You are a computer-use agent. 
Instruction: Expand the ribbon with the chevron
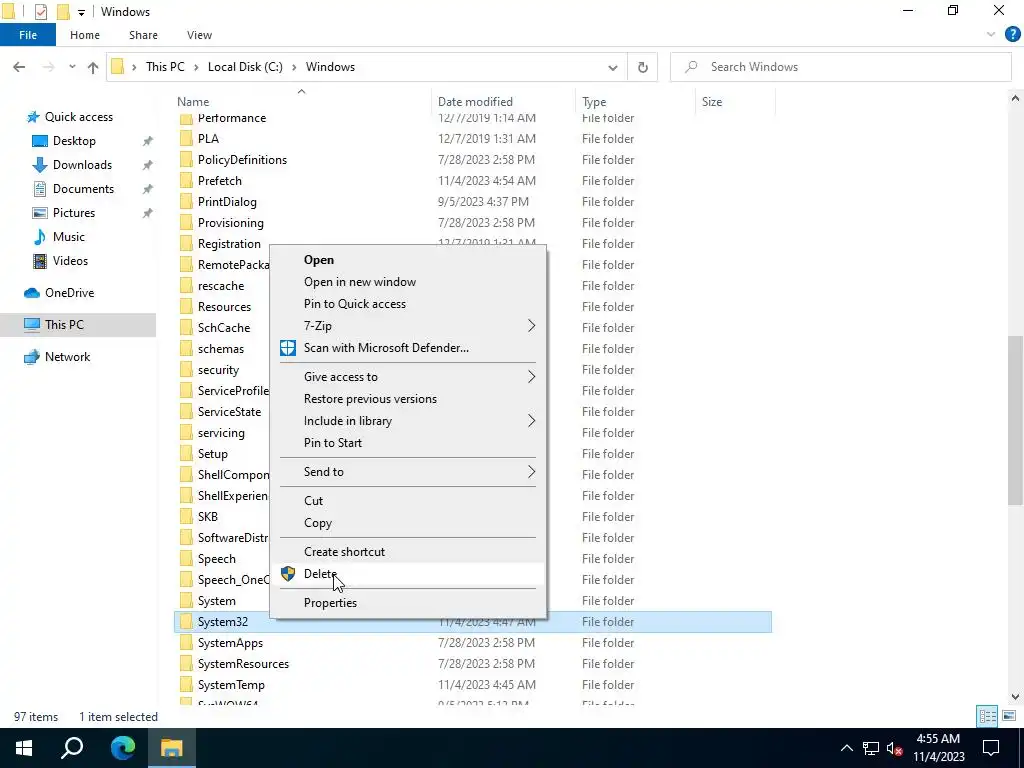[x=991, y=35]
